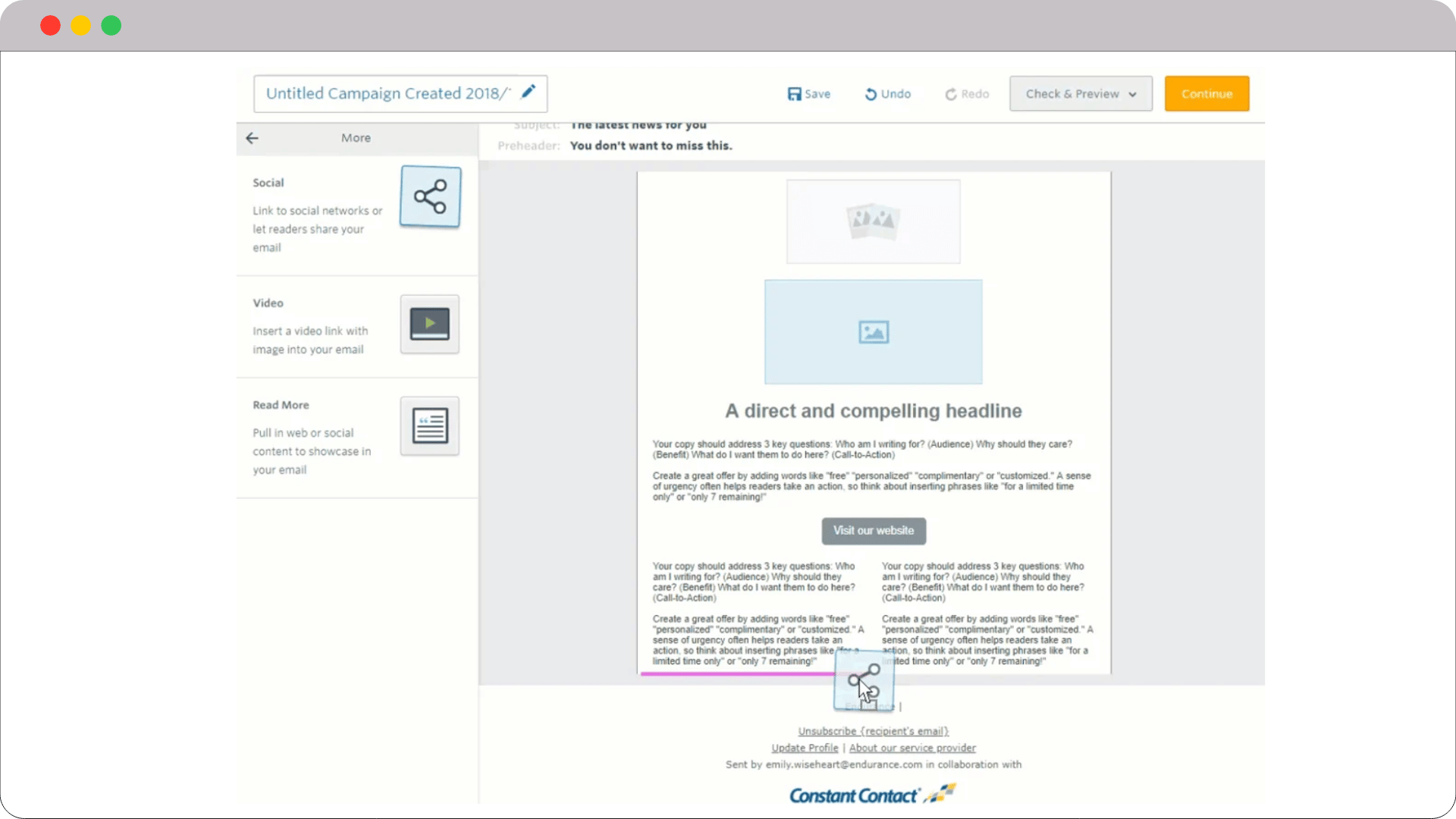This screenshot has width=1456, height=819.
Task: Click the image placeholder icon in the blue block
Action: point(873,331)
